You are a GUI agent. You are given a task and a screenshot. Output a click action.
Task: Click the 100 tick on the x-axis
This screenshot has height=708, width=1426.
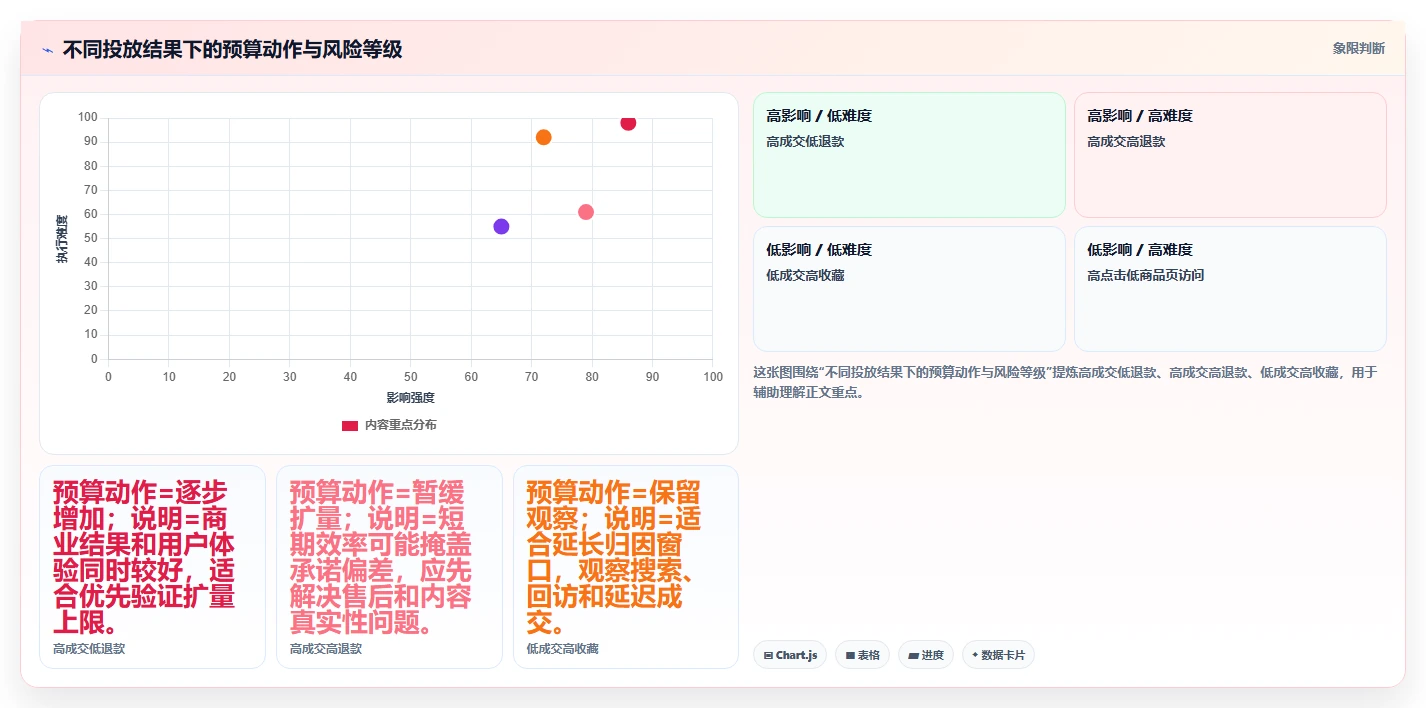[x=713, y=377]
